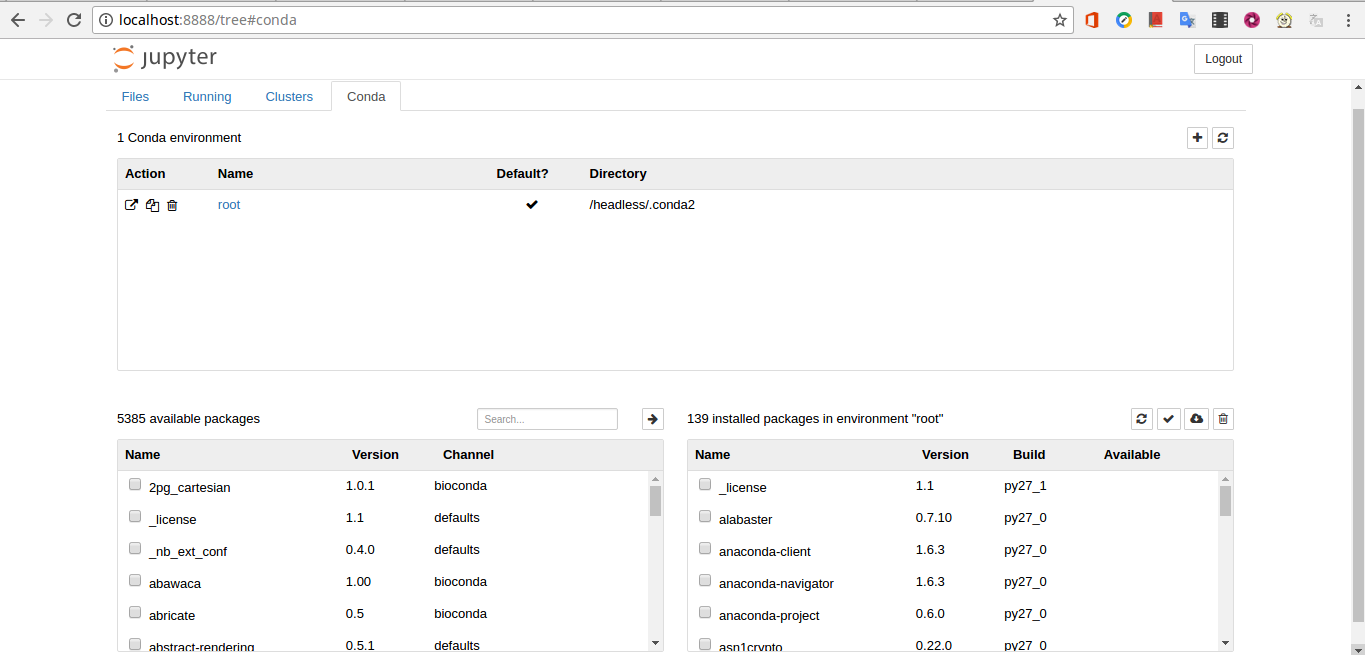Click installed packages list scrollbar thumb
1365x655 pixels.
click(1225, 500)
